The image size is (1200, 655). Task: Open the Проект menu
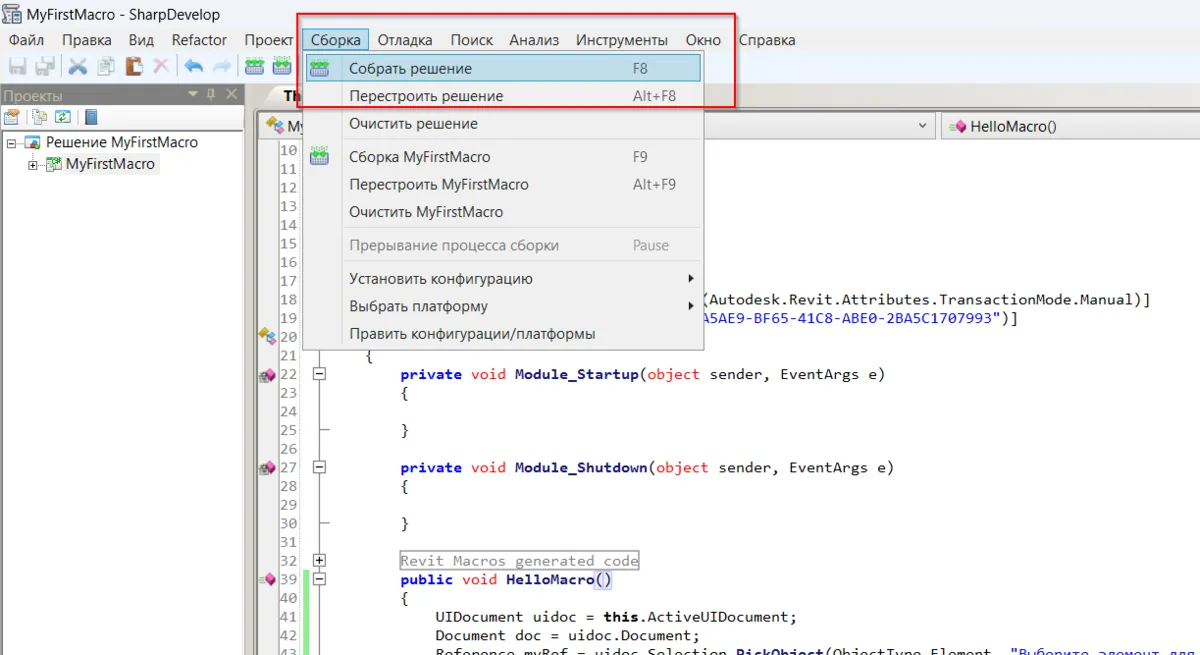(268, 40)
